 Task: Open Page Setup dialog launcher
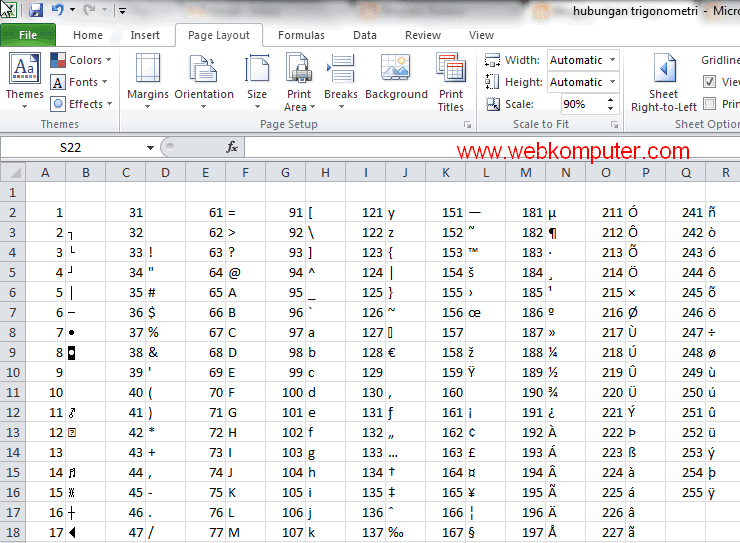click(467, 125)
